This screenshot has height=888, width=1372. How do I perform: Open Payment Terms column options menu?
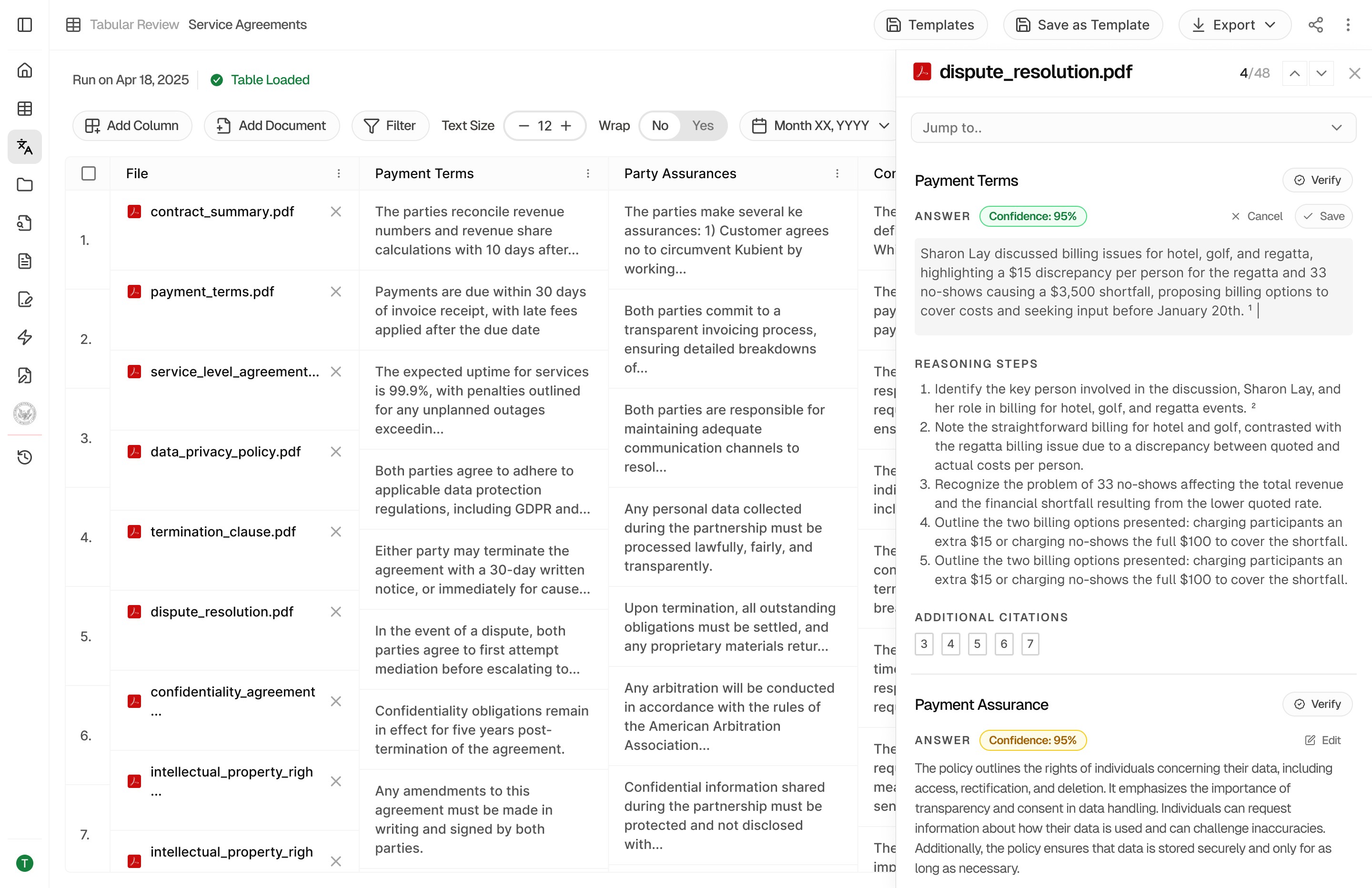tap(588, 173)
